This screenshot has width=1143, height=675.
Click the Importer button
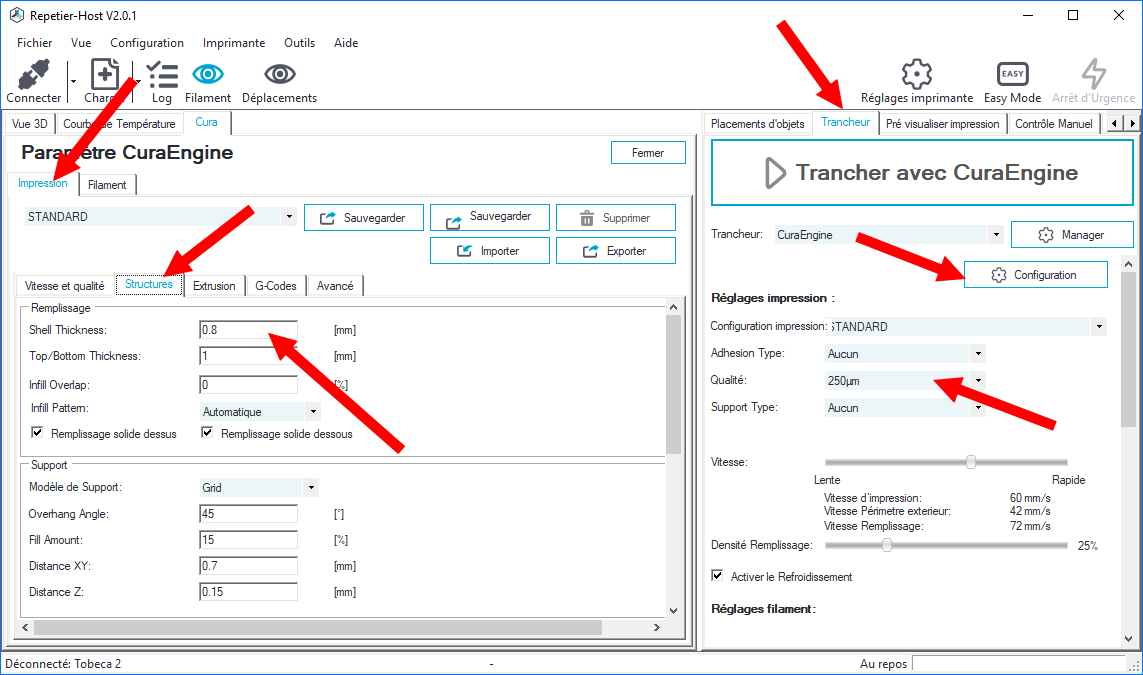(x=489, y=251)
